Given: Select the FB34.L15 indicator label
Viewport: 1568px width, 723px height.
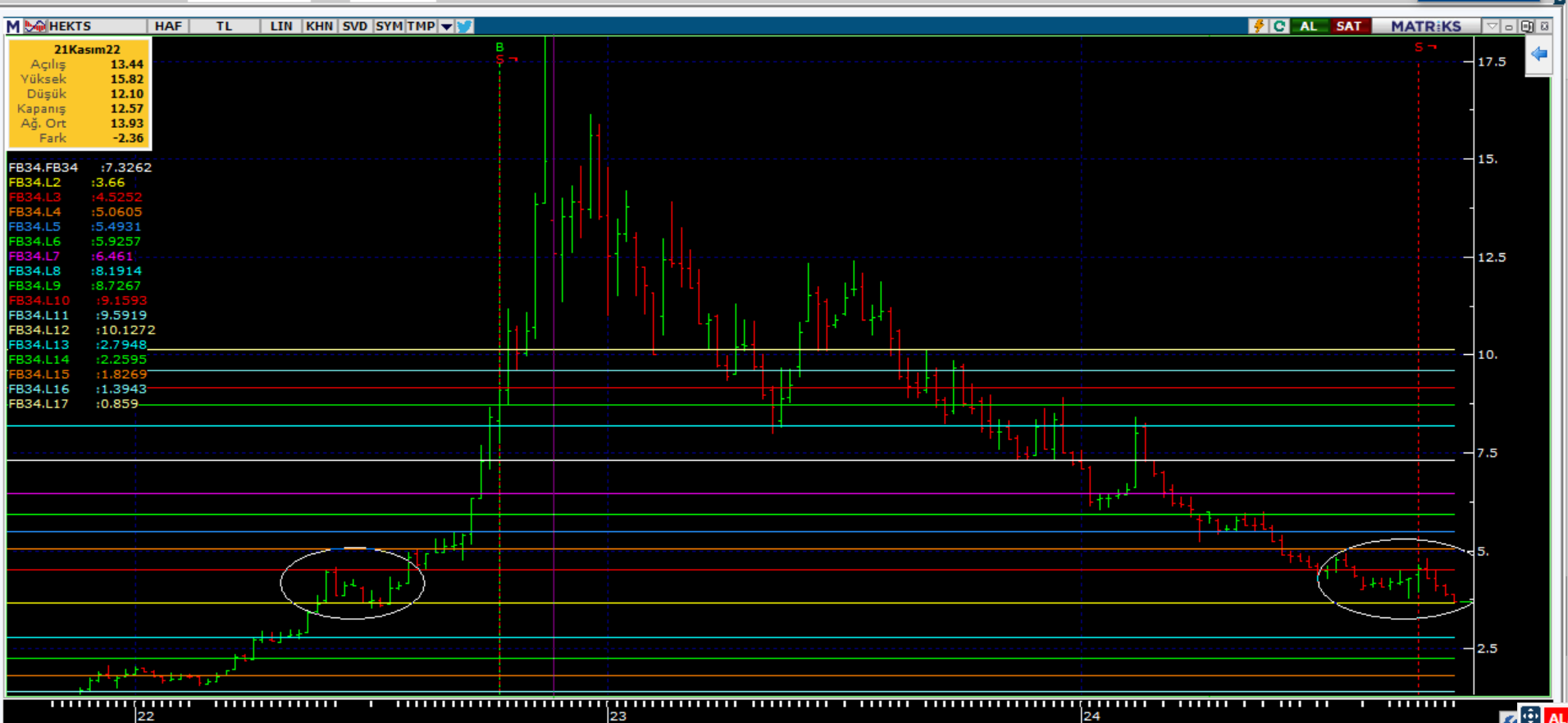Looking at the screenshot, I should point(39,374).
